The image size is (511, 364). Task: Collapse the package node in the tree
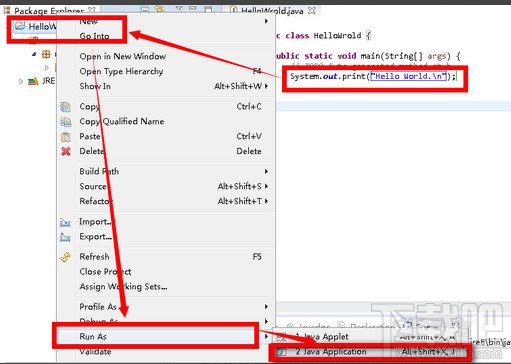(x=34, y=54)
